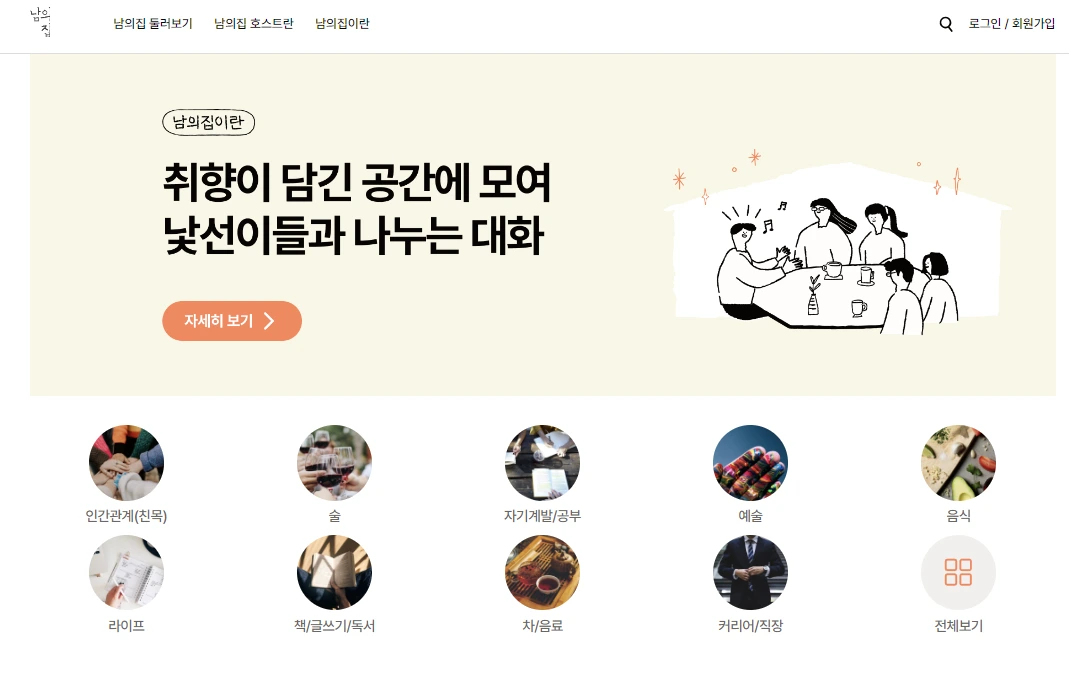Image resolution: width=1069 pixels, height=679 pixels.
Task: Click the banner illustration of people at table
Action: pyautogui.click(x=837, y=247)
